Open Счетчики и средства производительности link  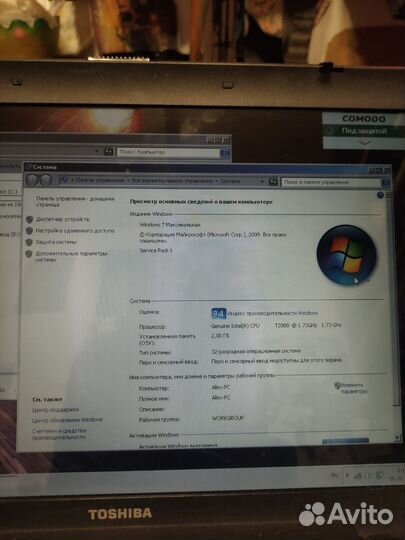tap(59, 434)
